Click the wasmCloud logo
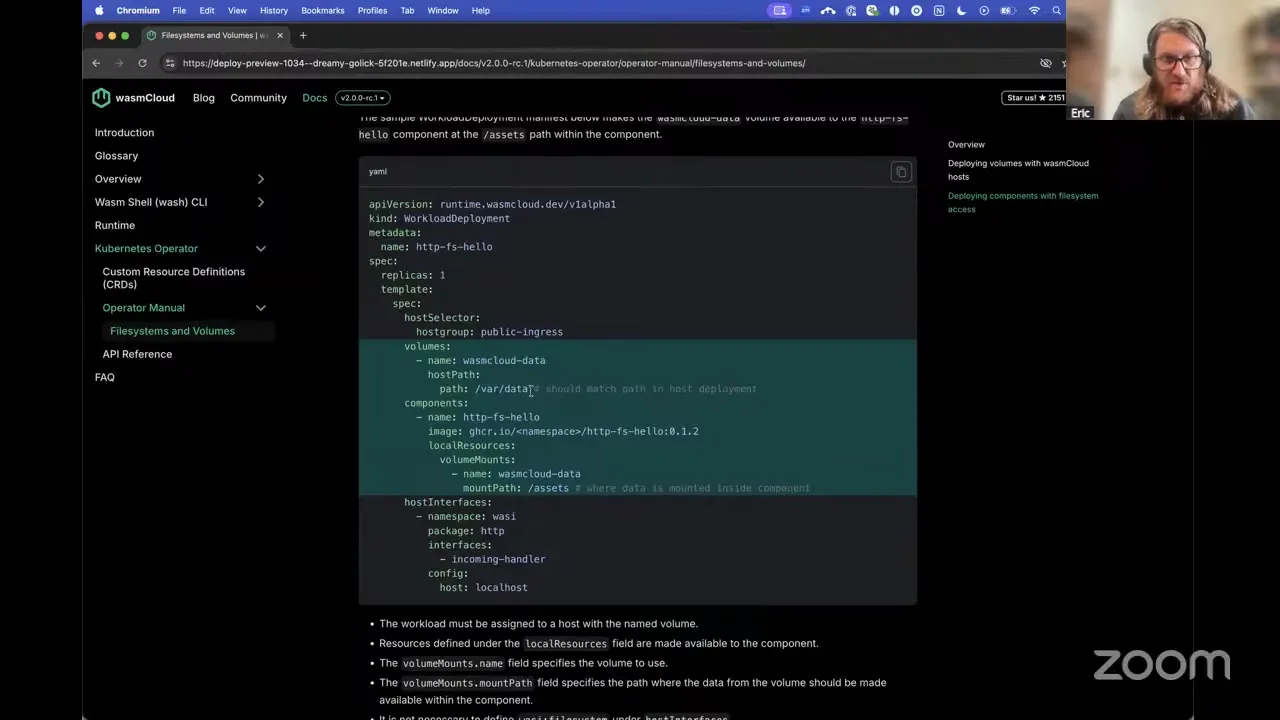 click(x=133, y=98)
